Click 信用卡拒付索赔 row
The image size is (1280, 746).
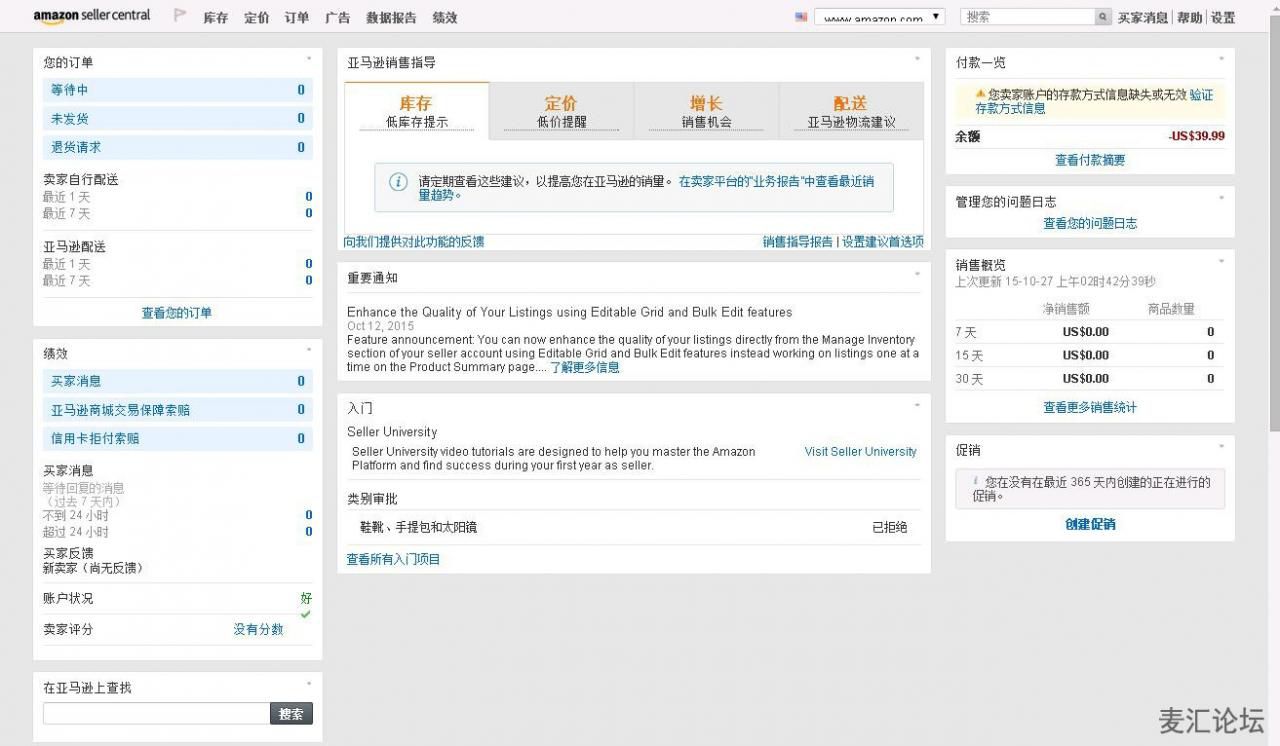coord(178,438)
